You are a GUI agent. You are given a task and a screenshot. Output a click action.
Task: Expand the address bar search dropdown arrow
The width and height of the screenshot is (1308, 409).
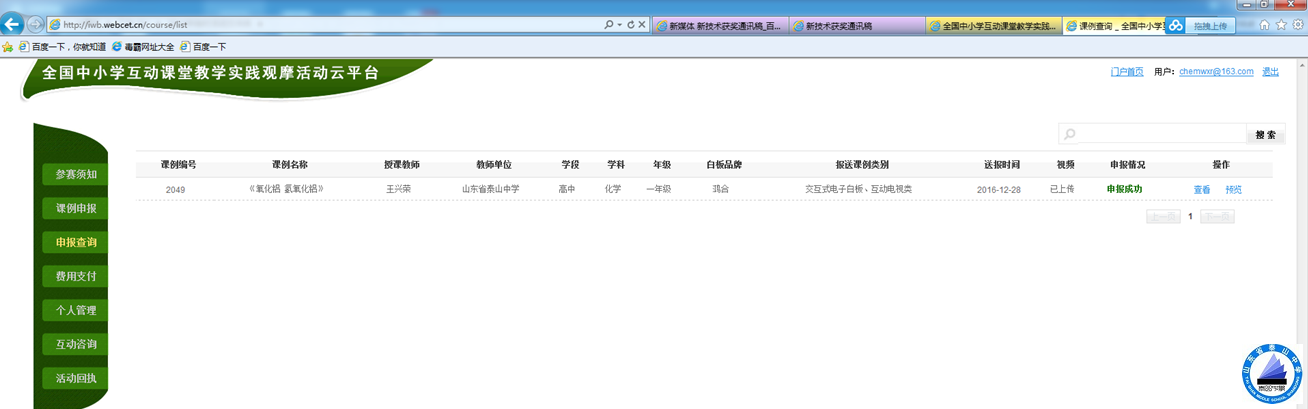[619, 25]
